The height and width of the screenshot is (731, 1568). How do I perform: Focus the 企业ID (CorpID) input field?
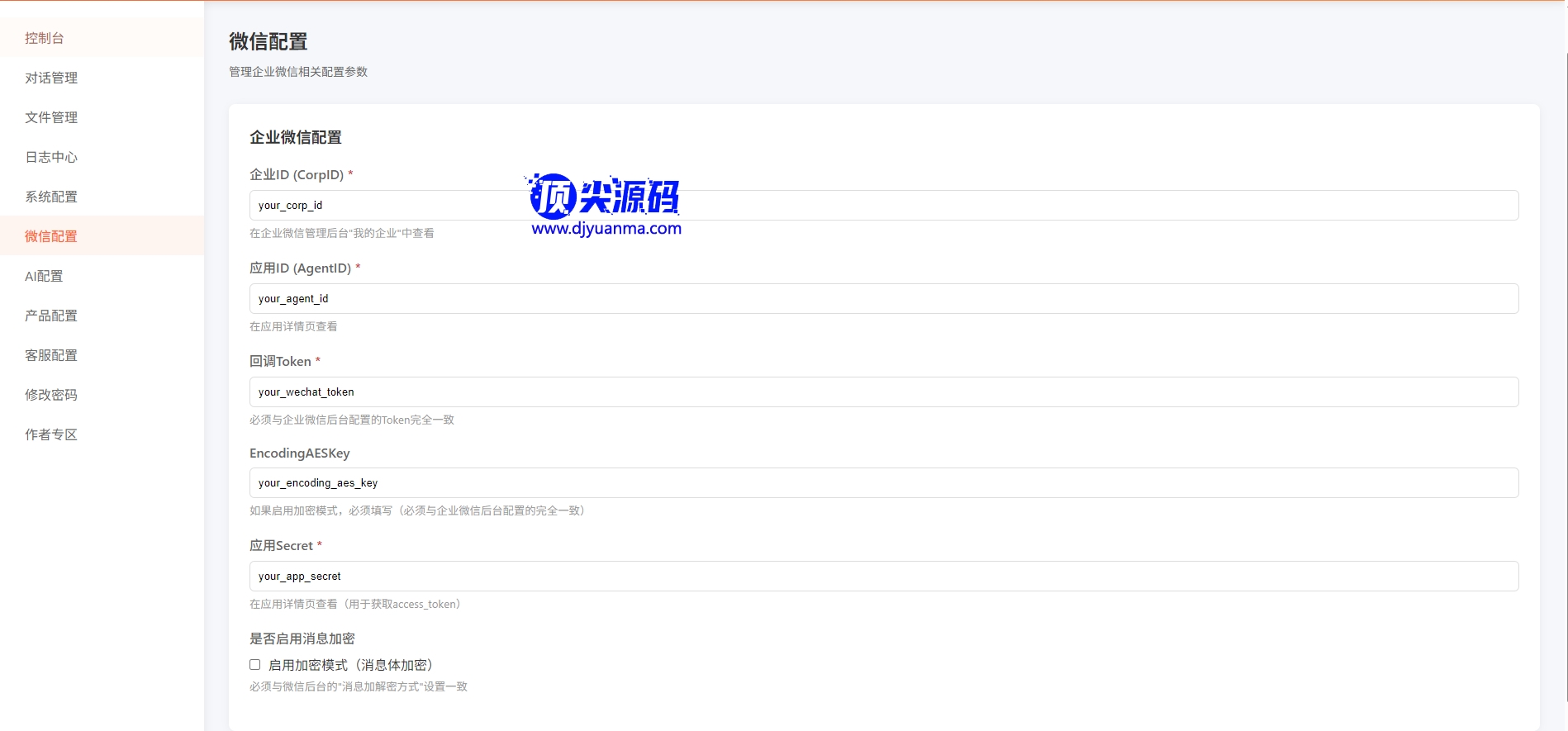(x=883, y=206)
